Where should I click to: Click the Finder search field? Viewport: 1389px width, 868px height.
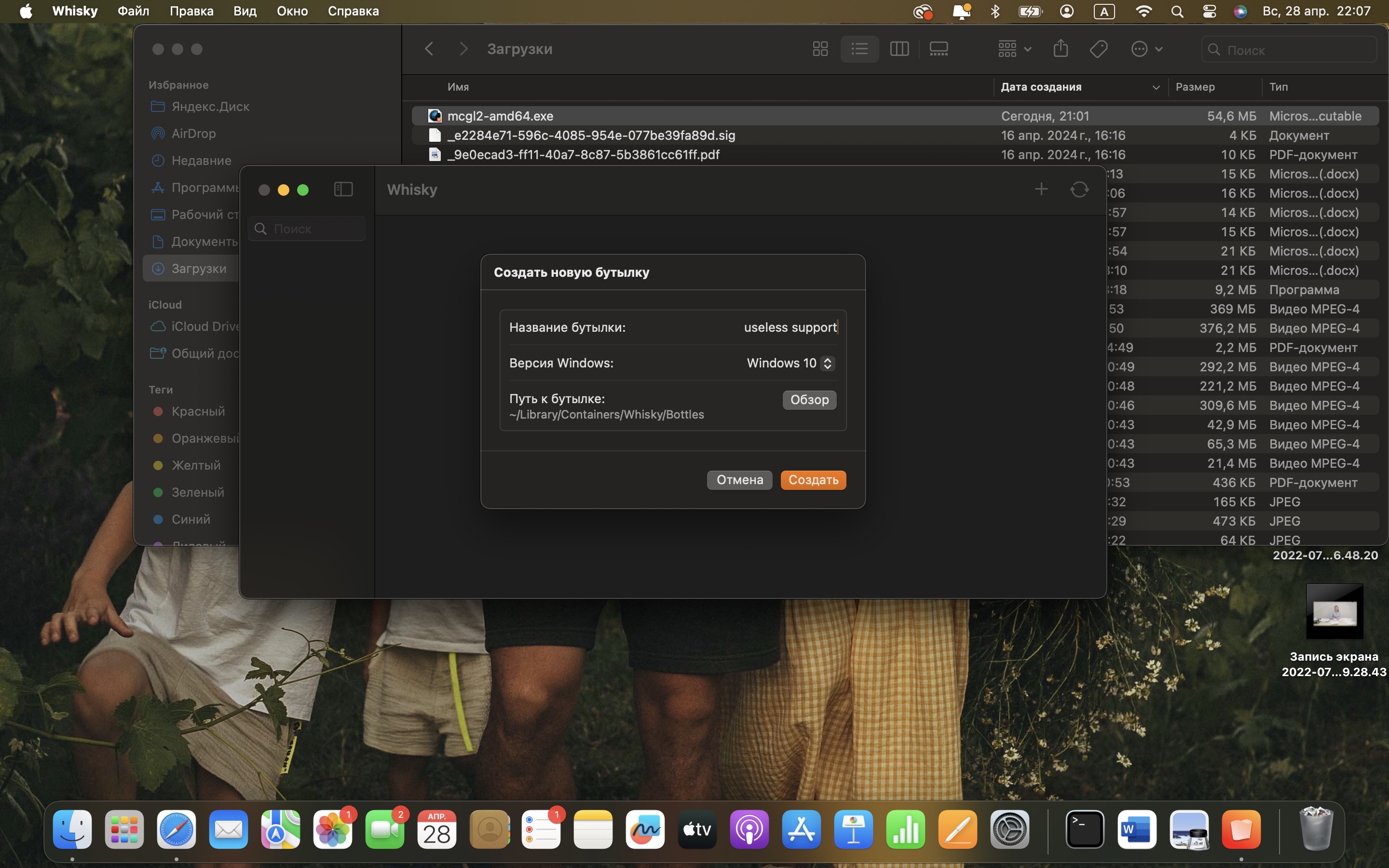click(1289, 50)
